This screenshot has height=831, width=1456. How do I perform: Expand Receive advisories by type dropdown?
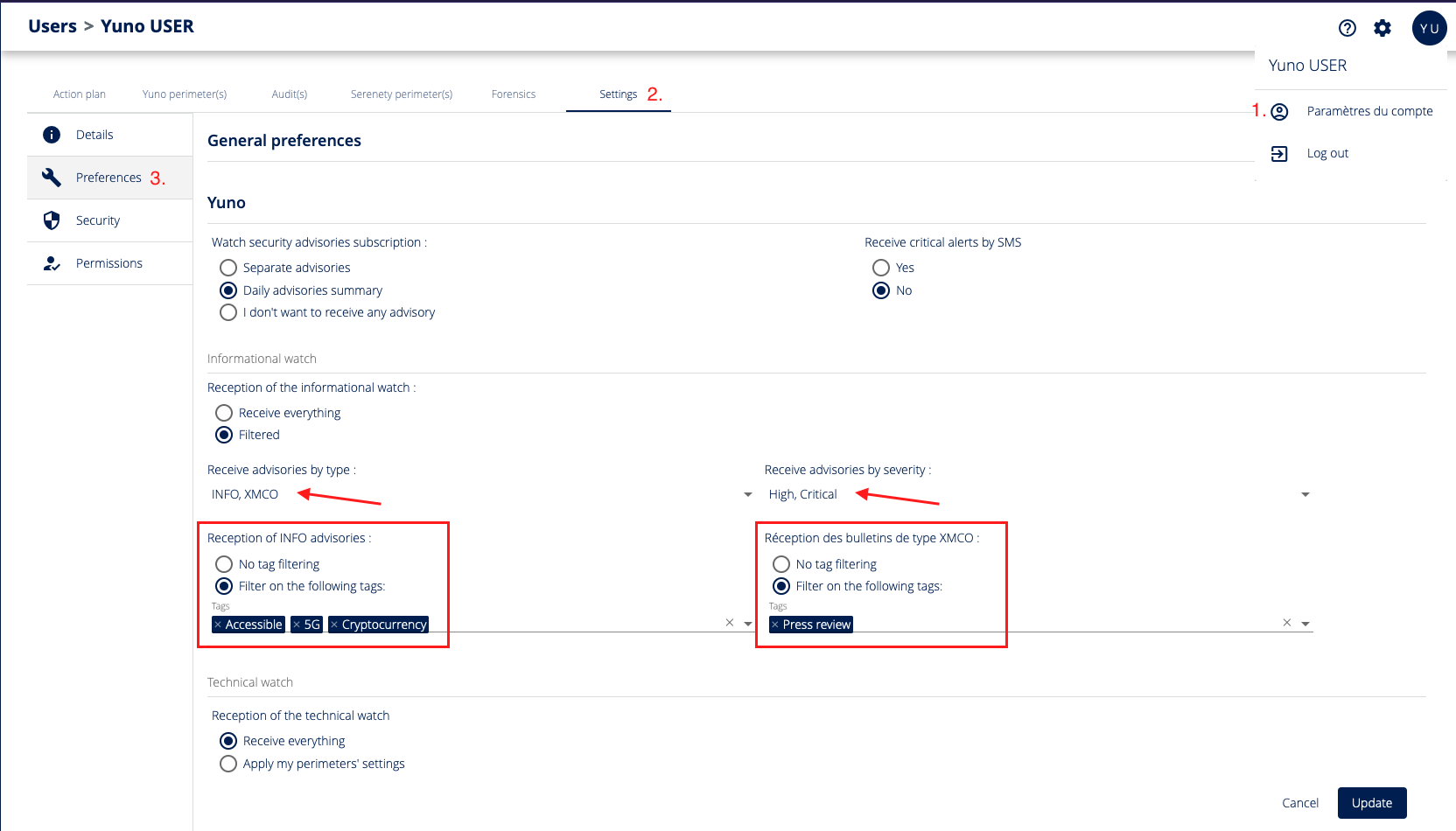(x=747, y=495)
